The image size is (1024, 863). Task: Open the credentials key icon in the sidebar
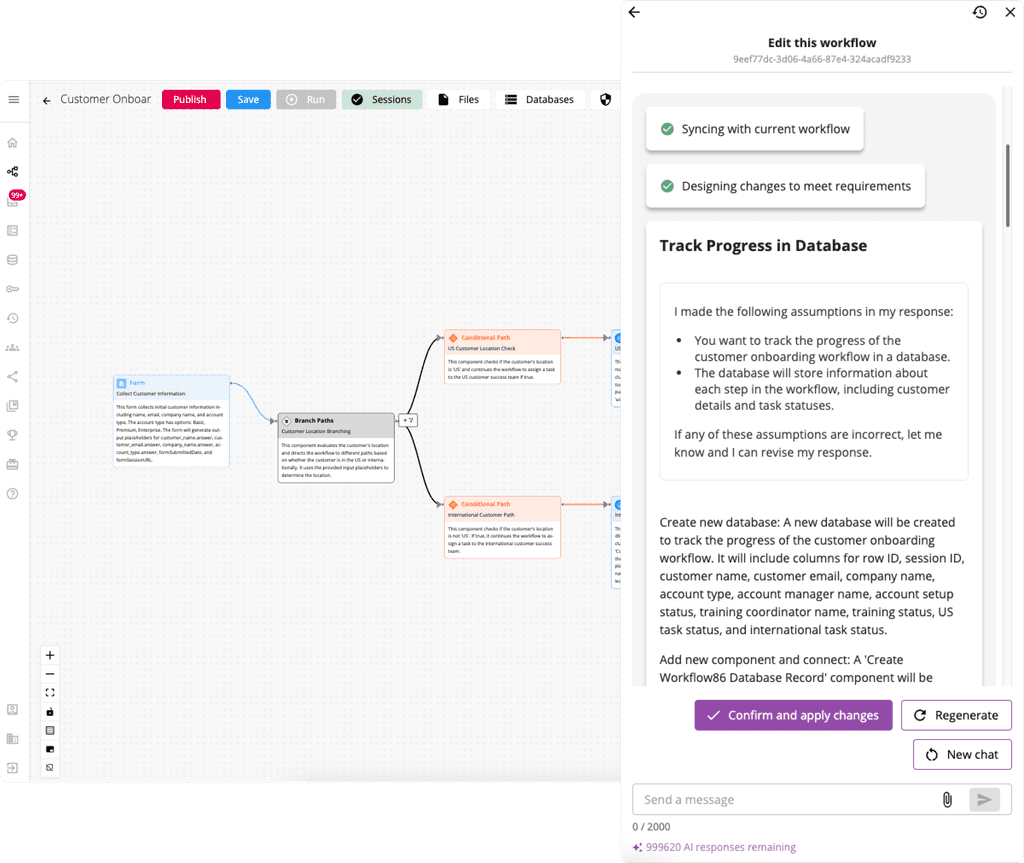(13, 288)
